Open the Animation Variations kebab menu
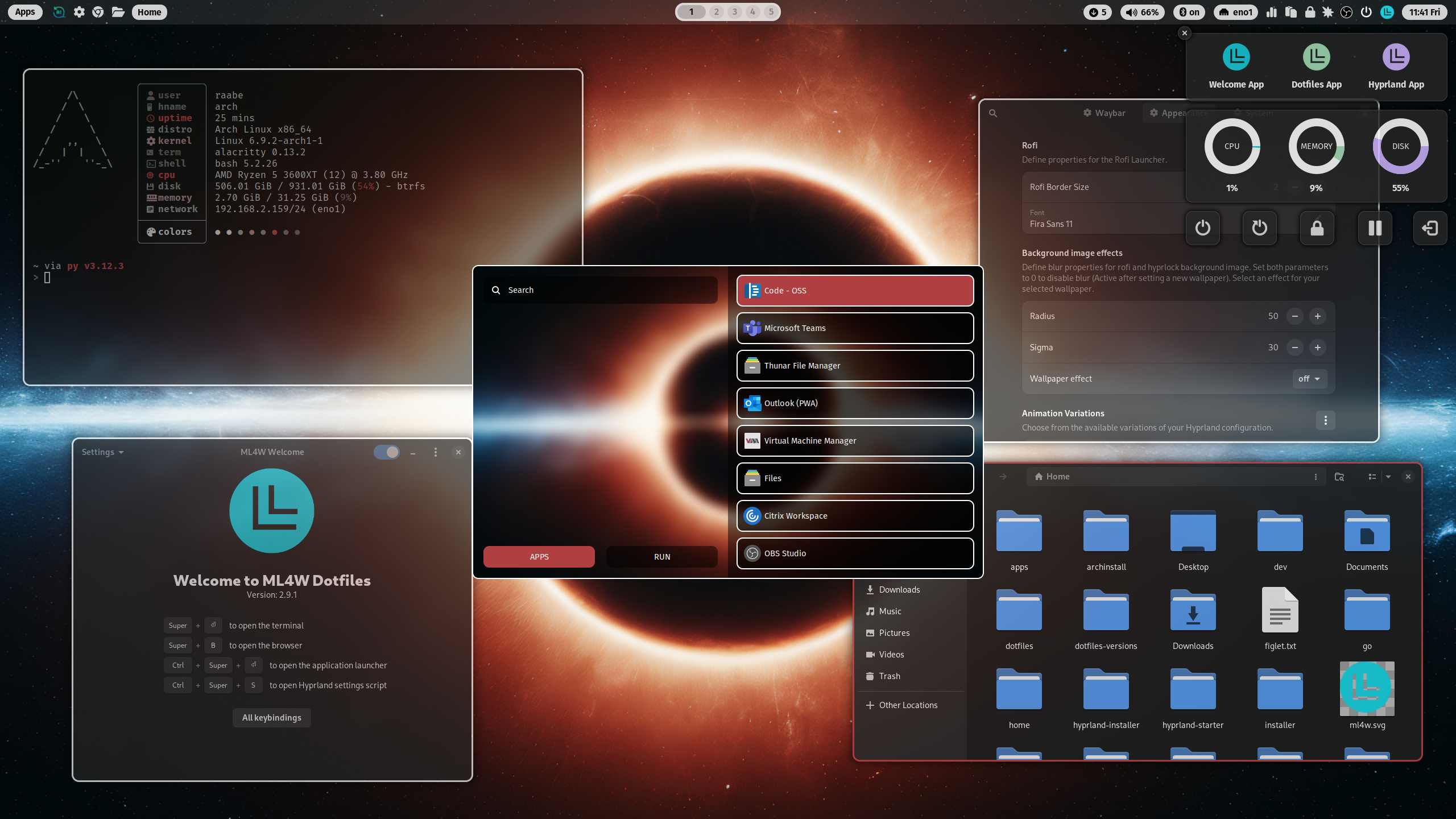 [1325, 420]
